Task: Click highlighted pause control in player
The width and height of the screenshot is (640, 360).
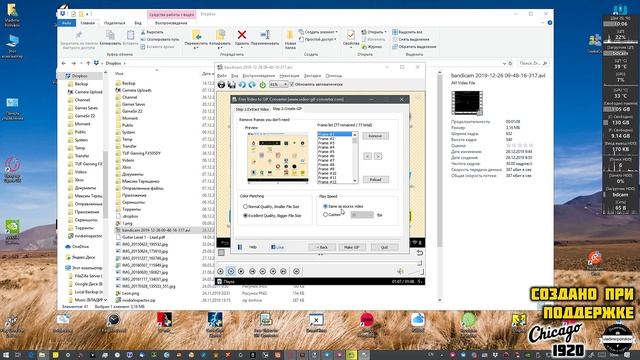Action: (x=231, y=271)
